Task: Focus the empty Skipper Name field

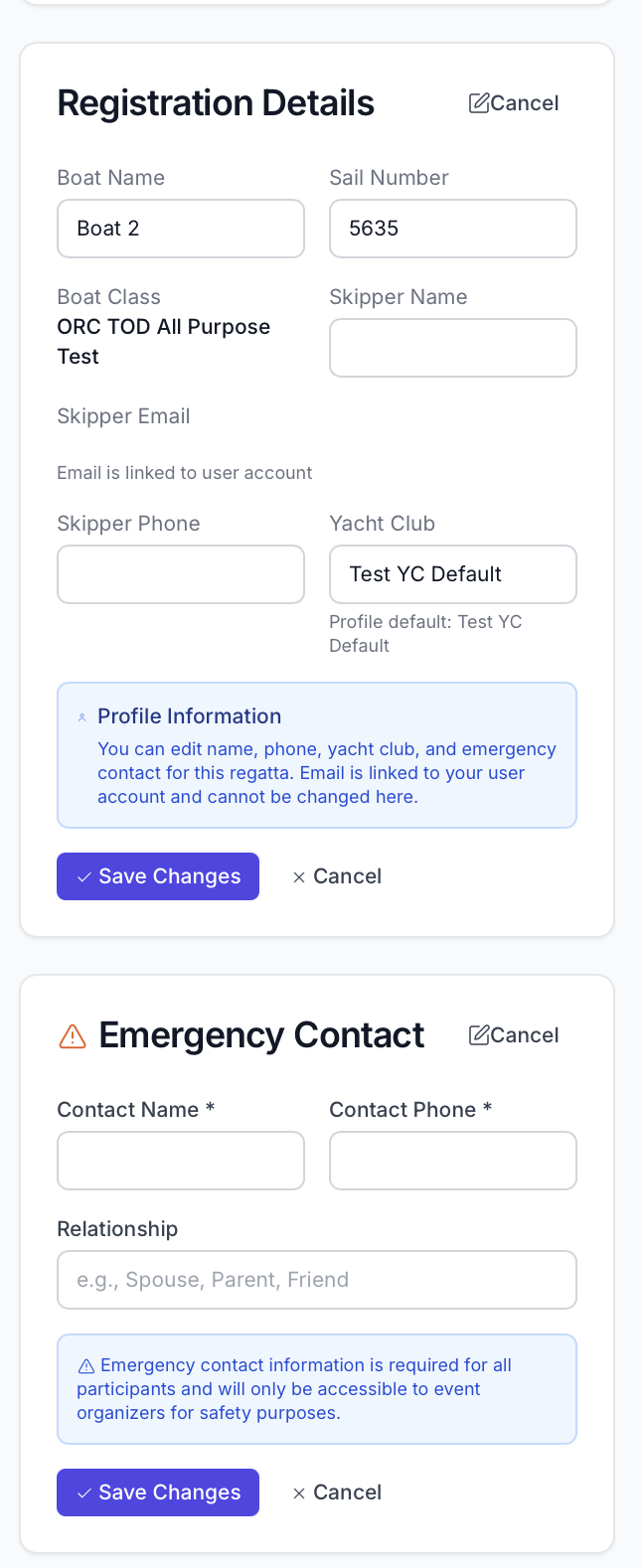Action: click(x=452, y=348)
